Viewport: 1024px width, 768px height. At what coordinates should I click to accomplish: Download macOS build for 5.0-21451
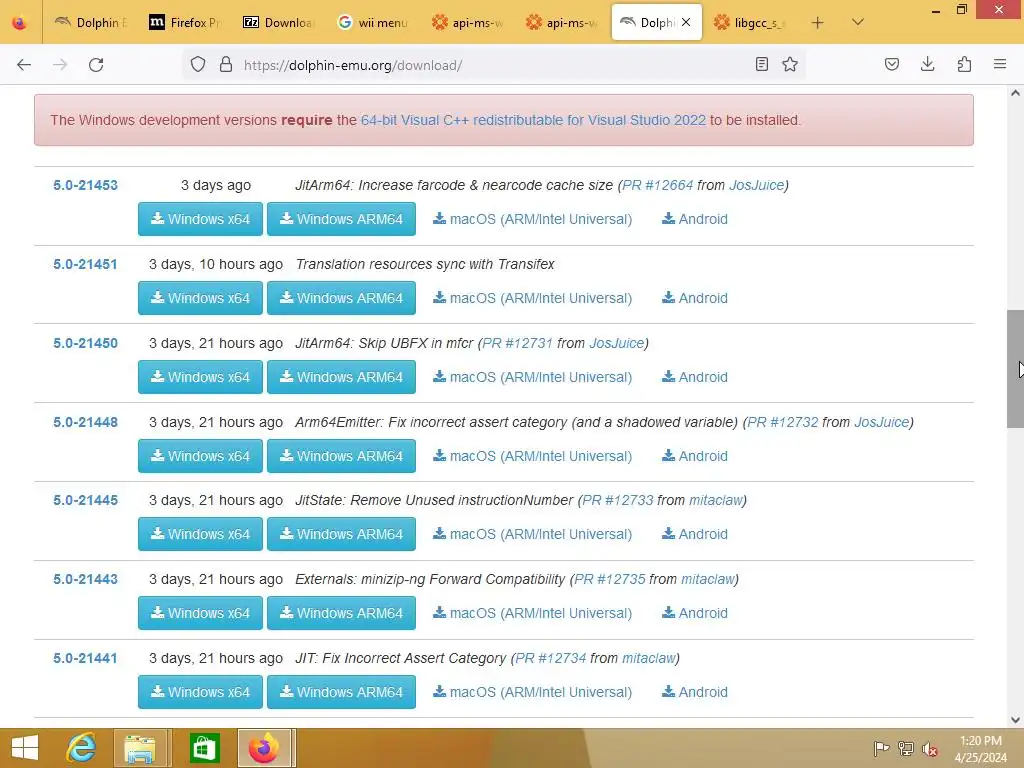(x=532, y=298)
